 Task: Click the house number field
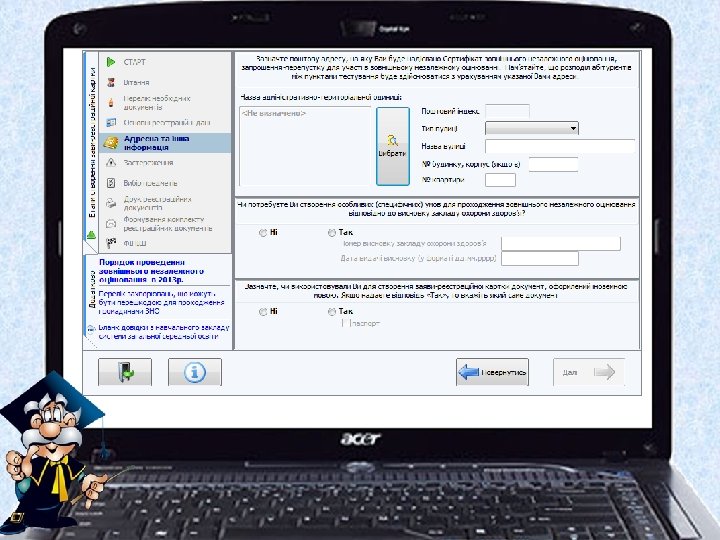point(553,164)
